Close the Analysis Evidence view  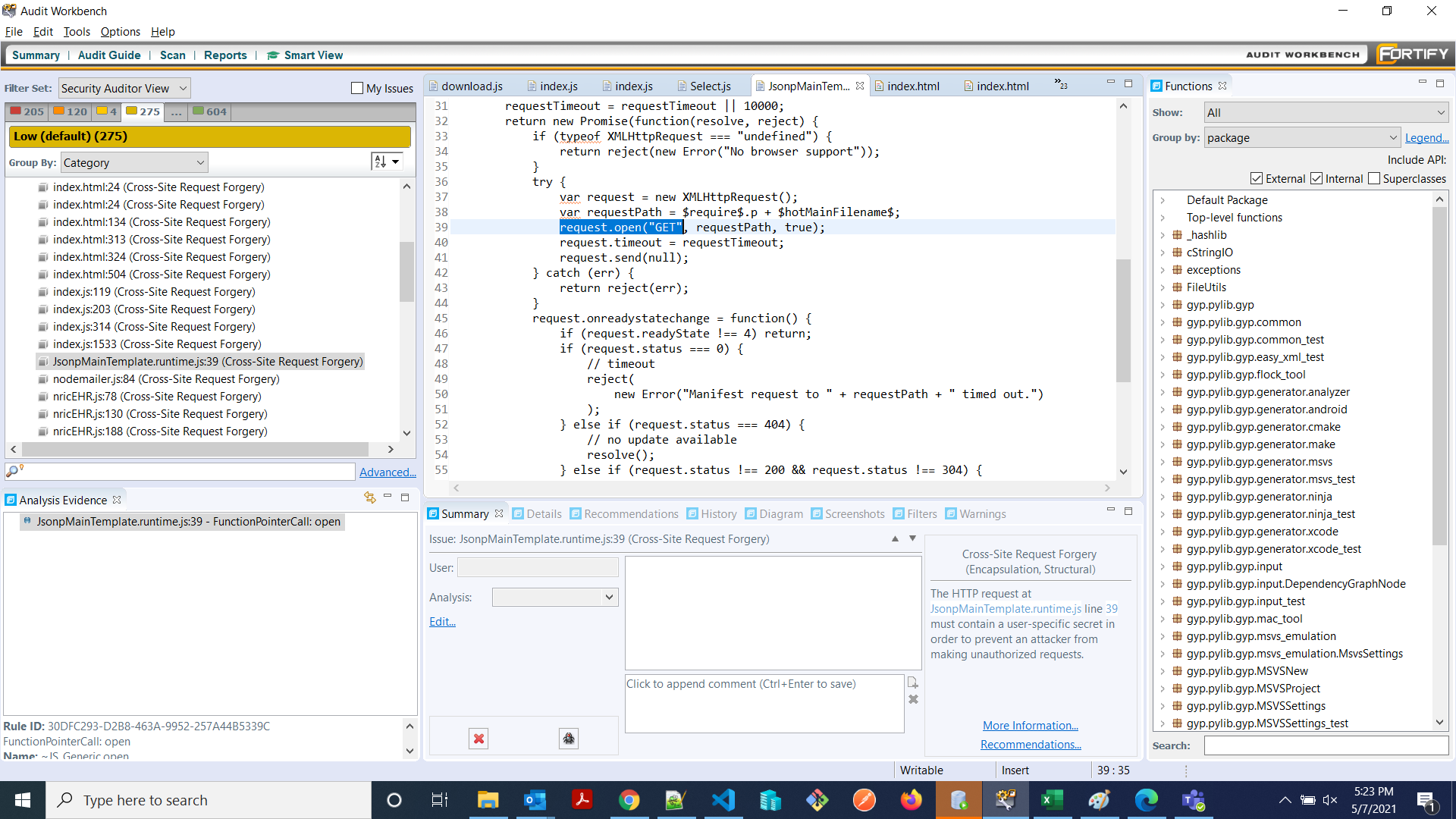click(x=117, y=500)
